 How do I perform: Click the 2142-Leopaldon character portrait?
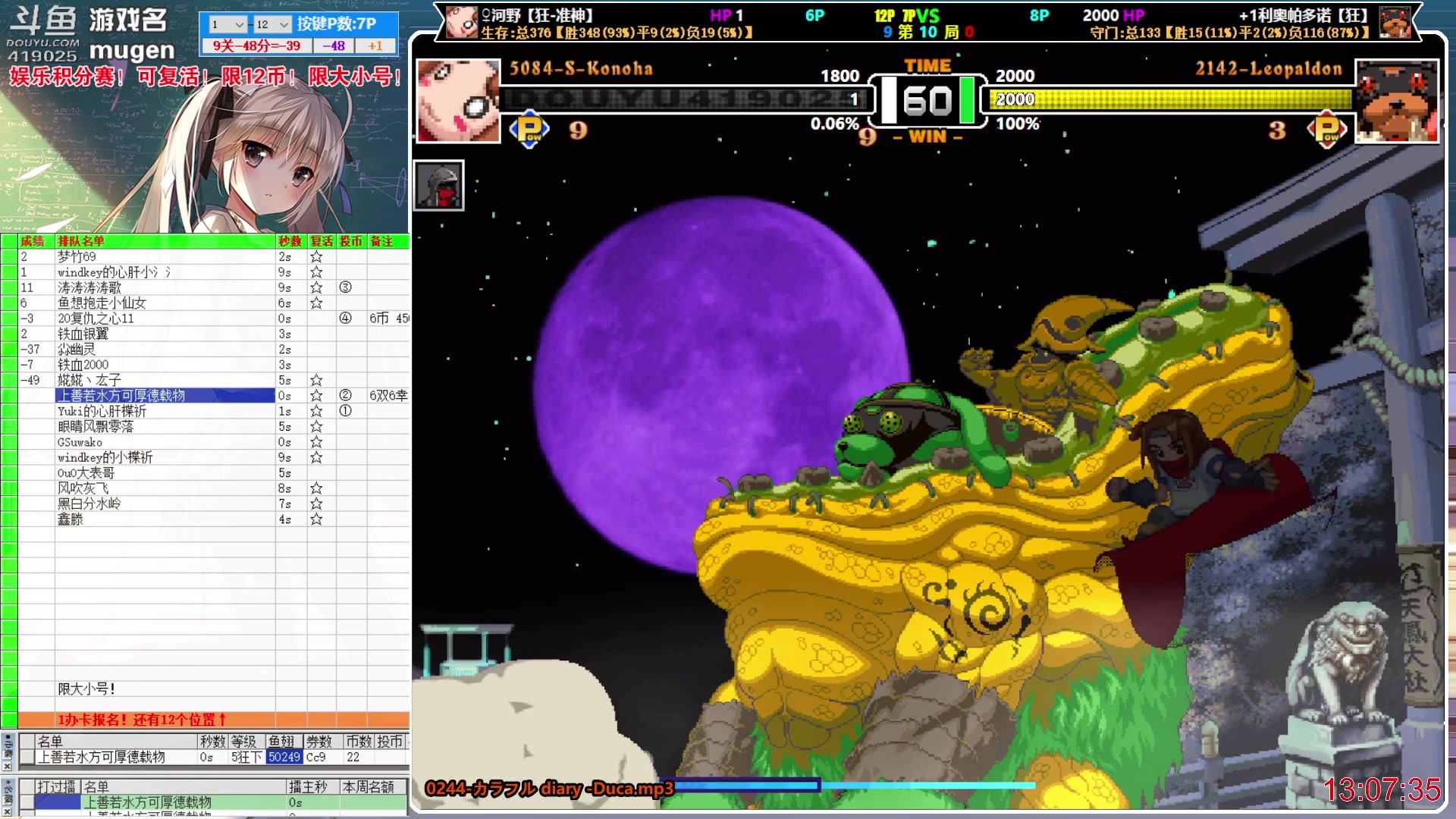pos(1397,101)
